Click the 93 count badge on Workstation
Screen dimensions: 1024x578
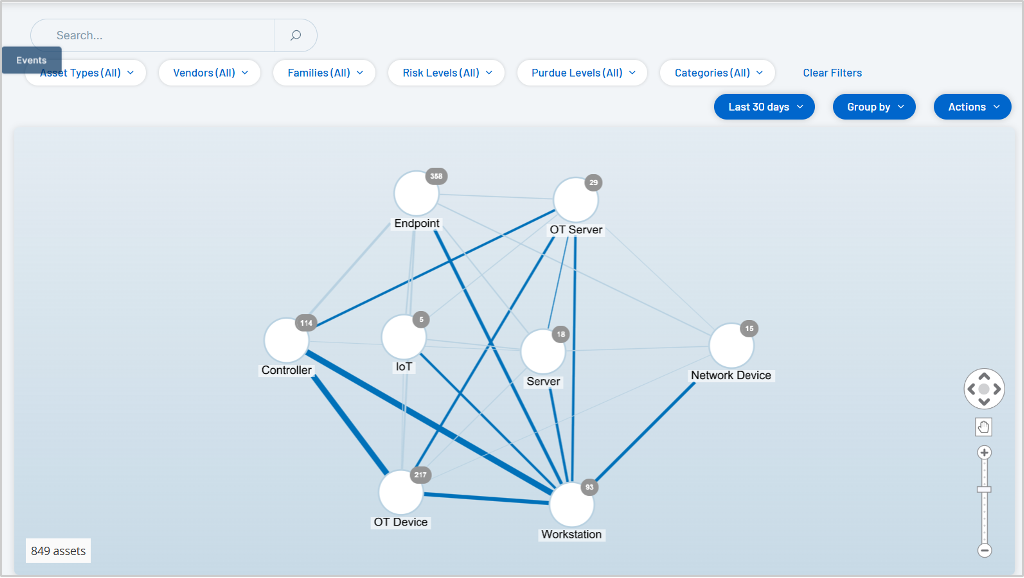[x=589, y=487]
